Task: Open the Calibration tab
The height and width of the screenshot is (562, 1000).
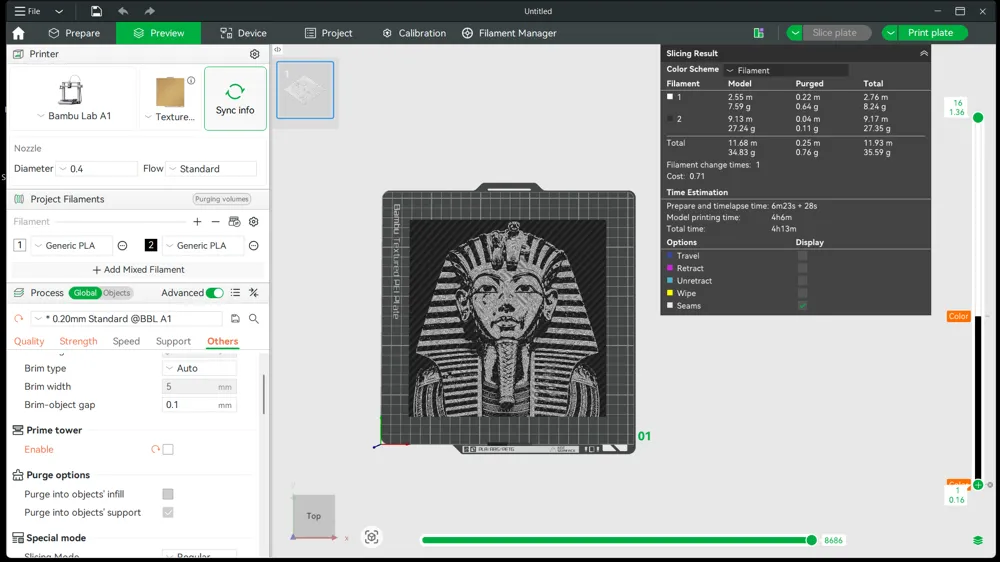Action: pyautogui.click(x=414, y=33)
